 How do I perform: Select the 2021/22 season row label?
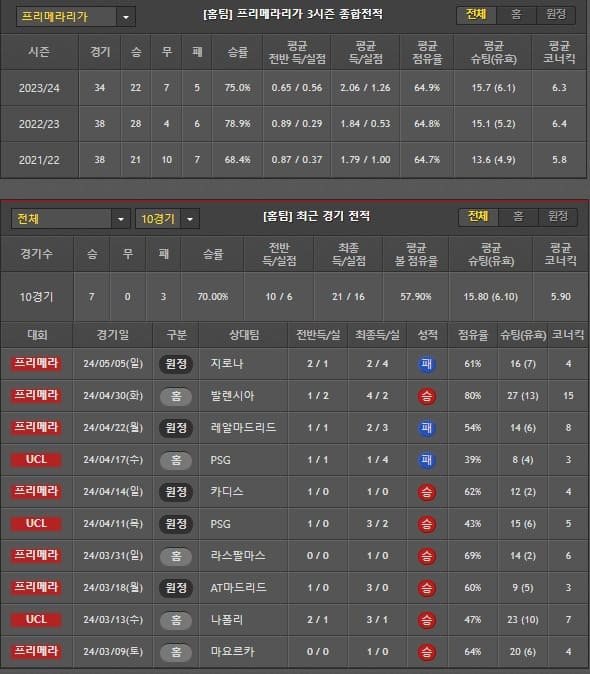pyautogui.click(x=39, y=160)
